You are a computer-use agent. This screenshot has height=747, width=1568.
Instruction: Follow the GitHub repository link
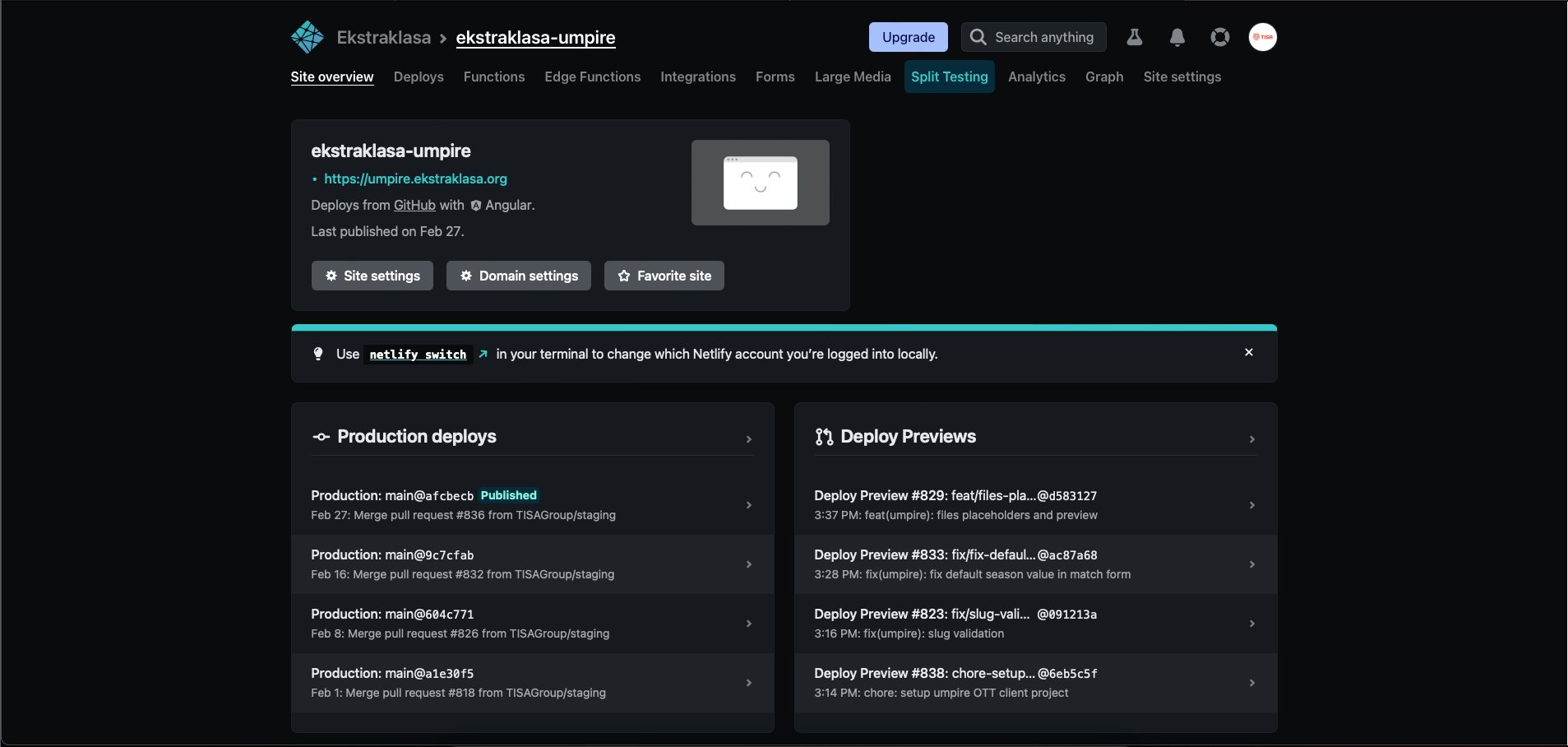tap(414, 206)
